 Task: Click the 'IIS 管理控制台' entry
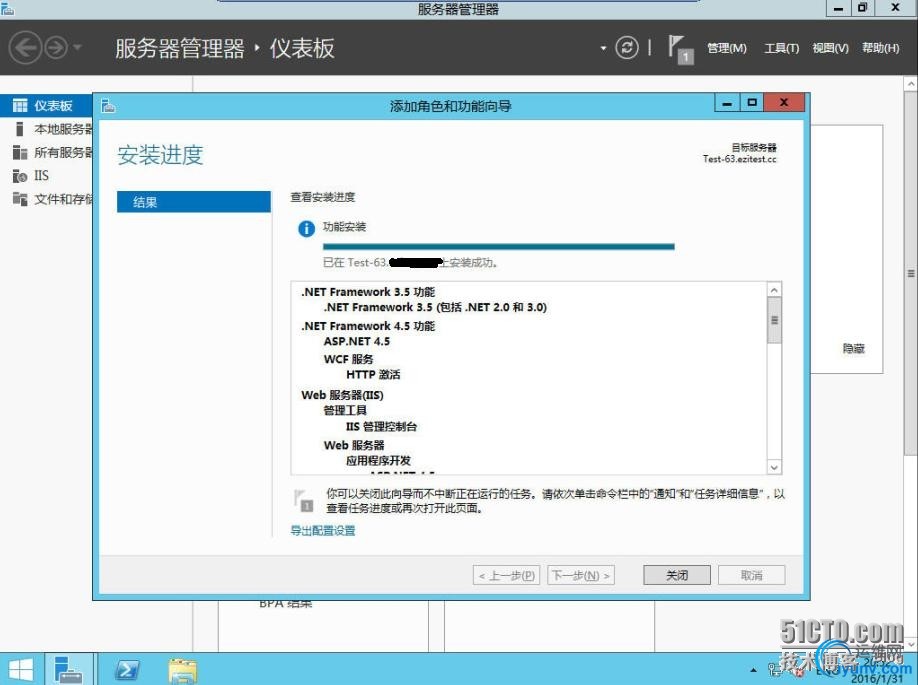(x=381, y=426)
